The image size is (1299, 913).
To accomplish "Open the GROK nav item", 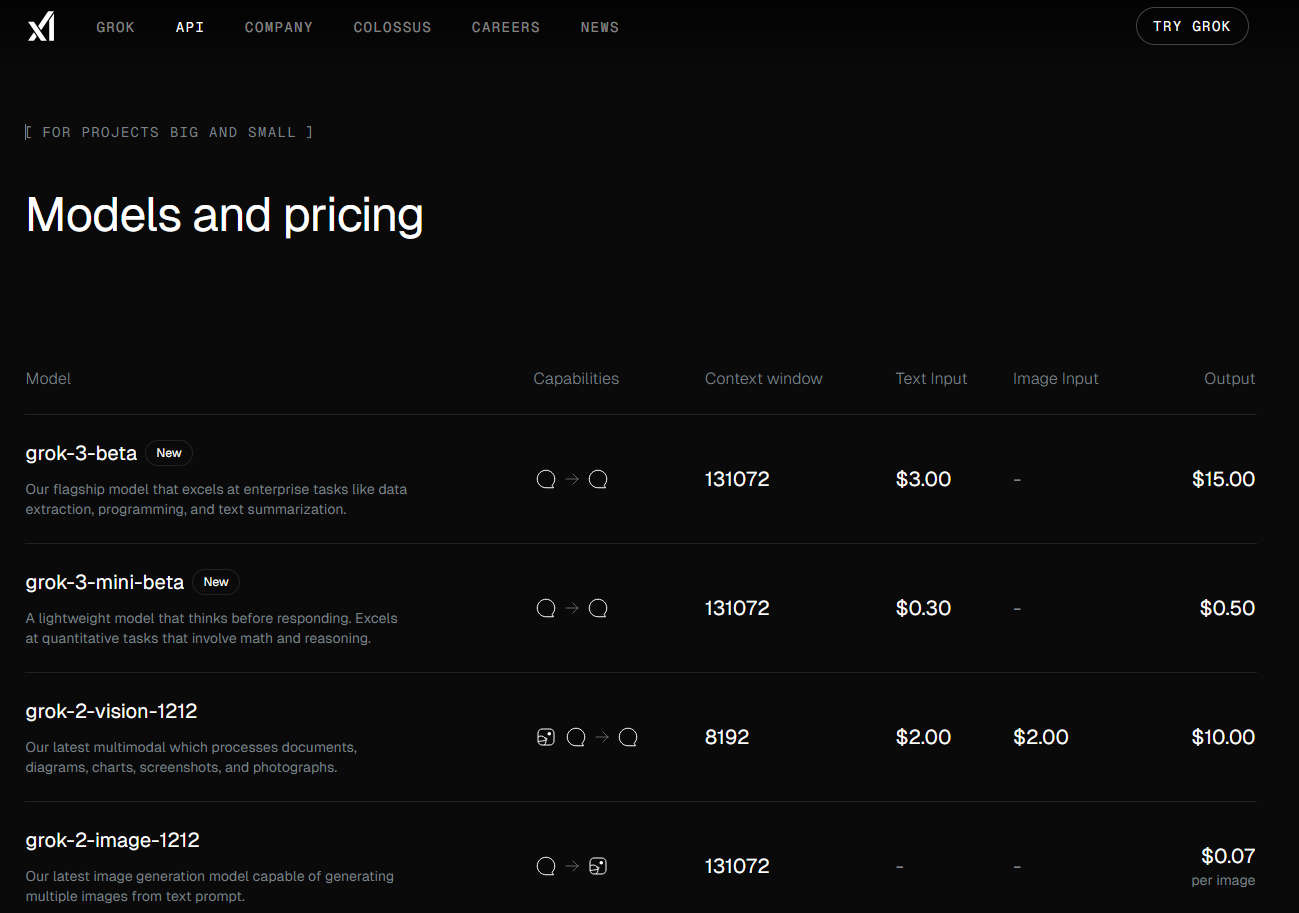I will (115, 27).
